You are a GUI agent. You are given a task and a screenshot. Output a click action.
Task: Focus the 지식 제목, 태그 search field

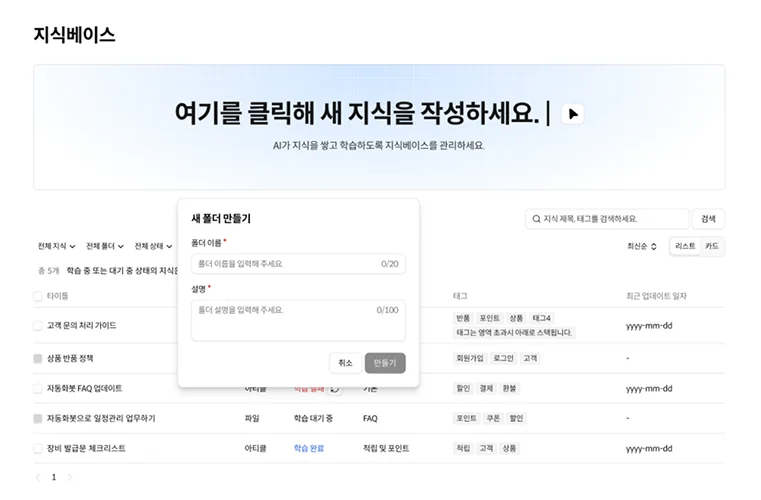pyautogui.click(x=607, y=219)
